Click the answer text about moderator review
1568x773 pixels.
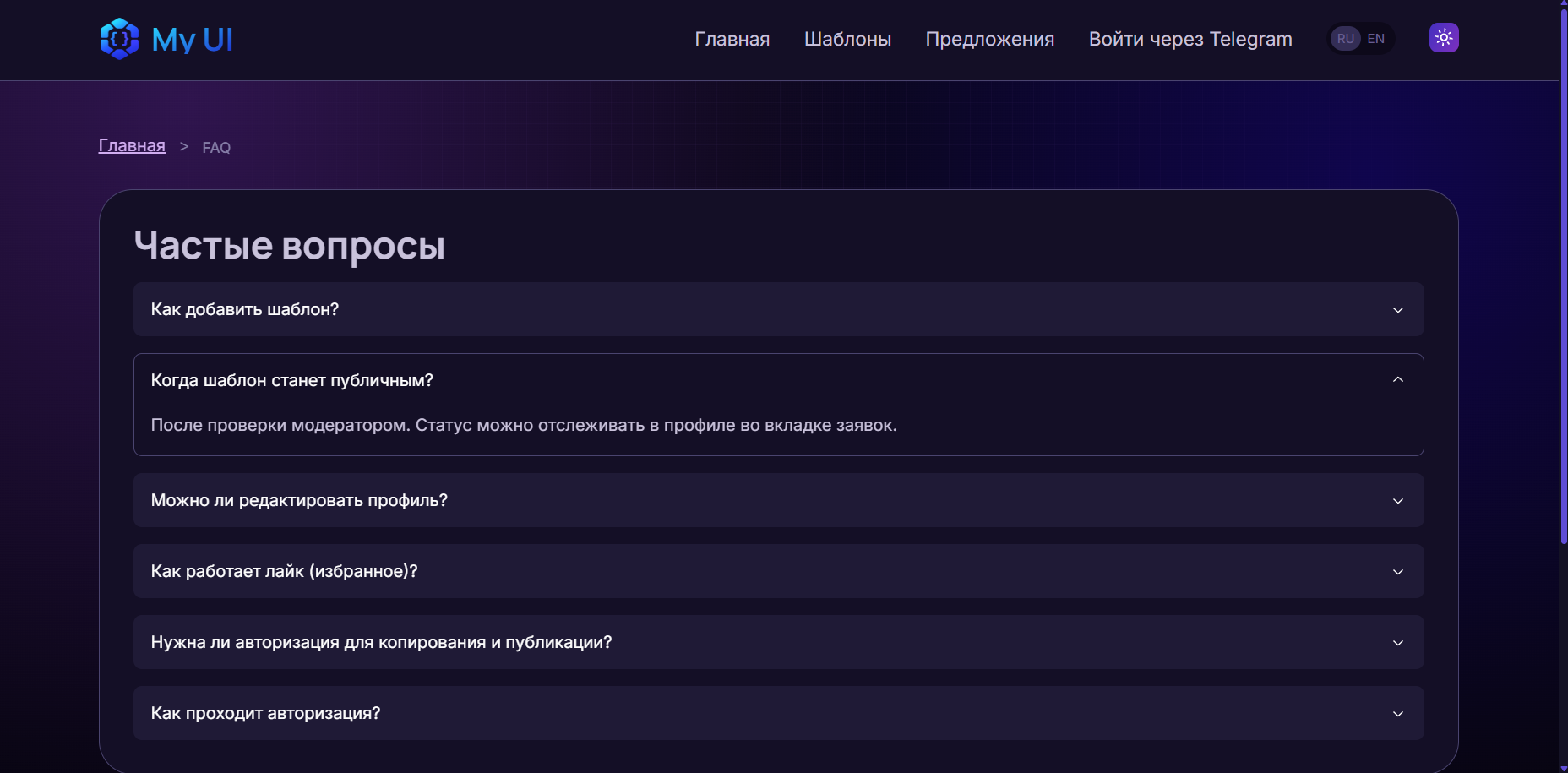click(524, 425)
